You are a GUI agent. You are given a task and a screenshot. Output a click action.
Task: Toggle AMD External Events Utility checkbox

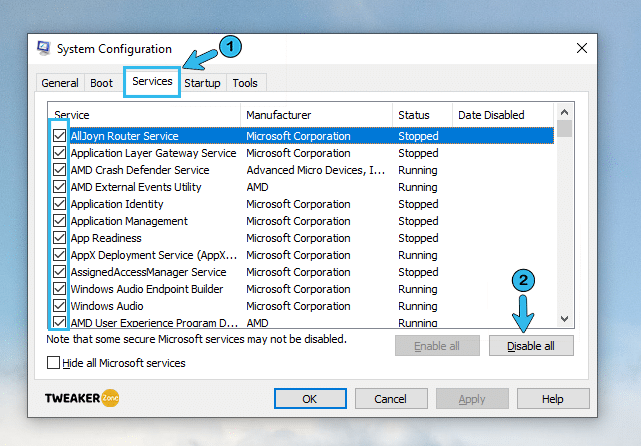click(60, 186)
